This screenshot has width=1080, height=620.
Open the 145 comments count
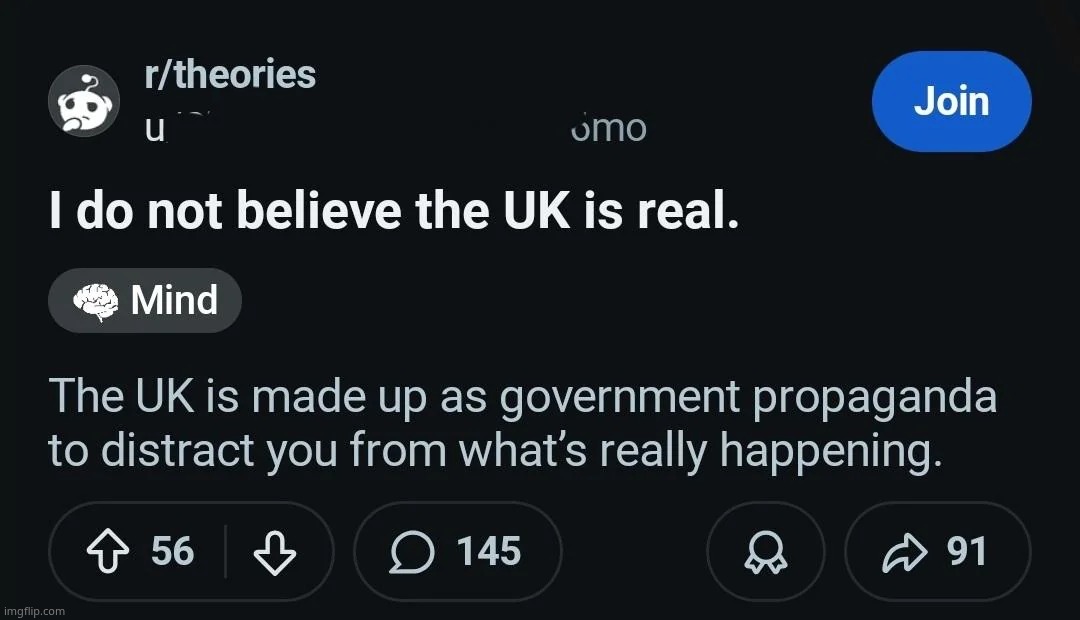[489, 552]
